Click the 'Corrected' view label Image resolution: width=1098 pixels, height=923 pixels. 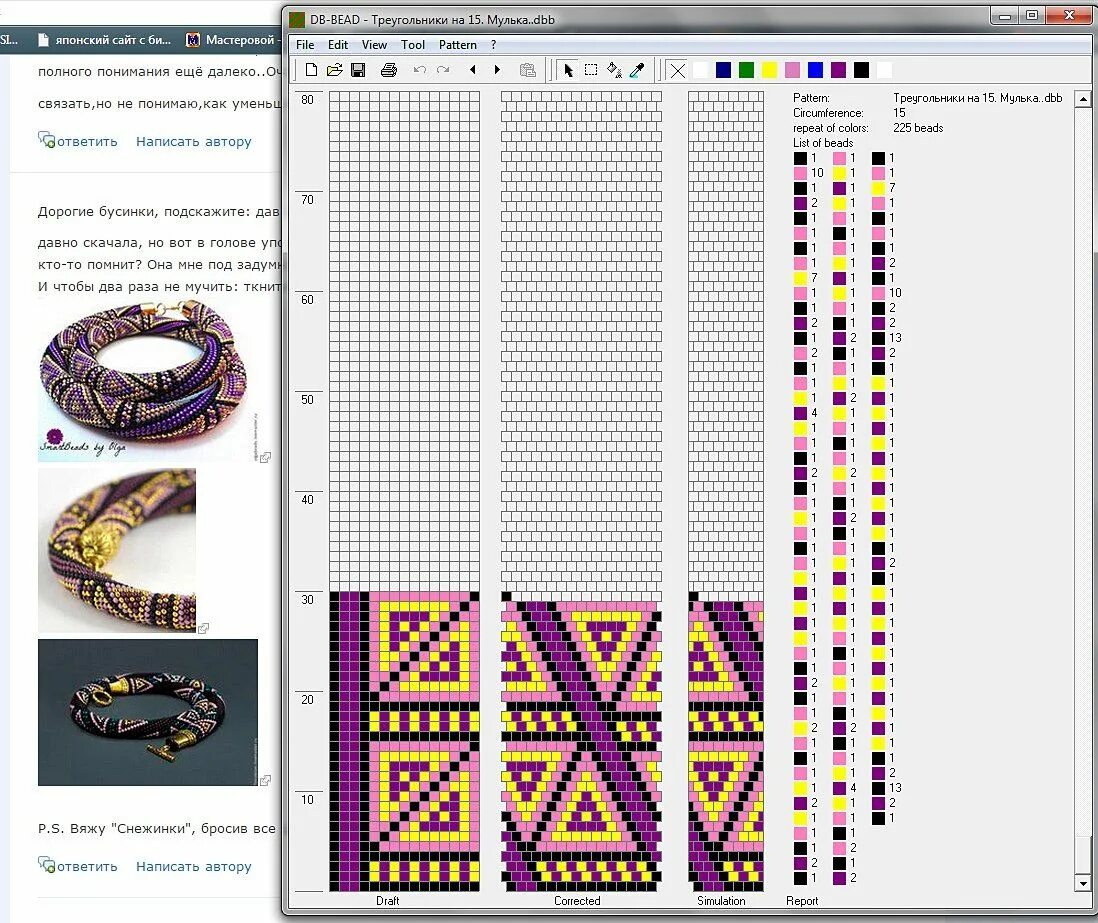tap(577, 901)
